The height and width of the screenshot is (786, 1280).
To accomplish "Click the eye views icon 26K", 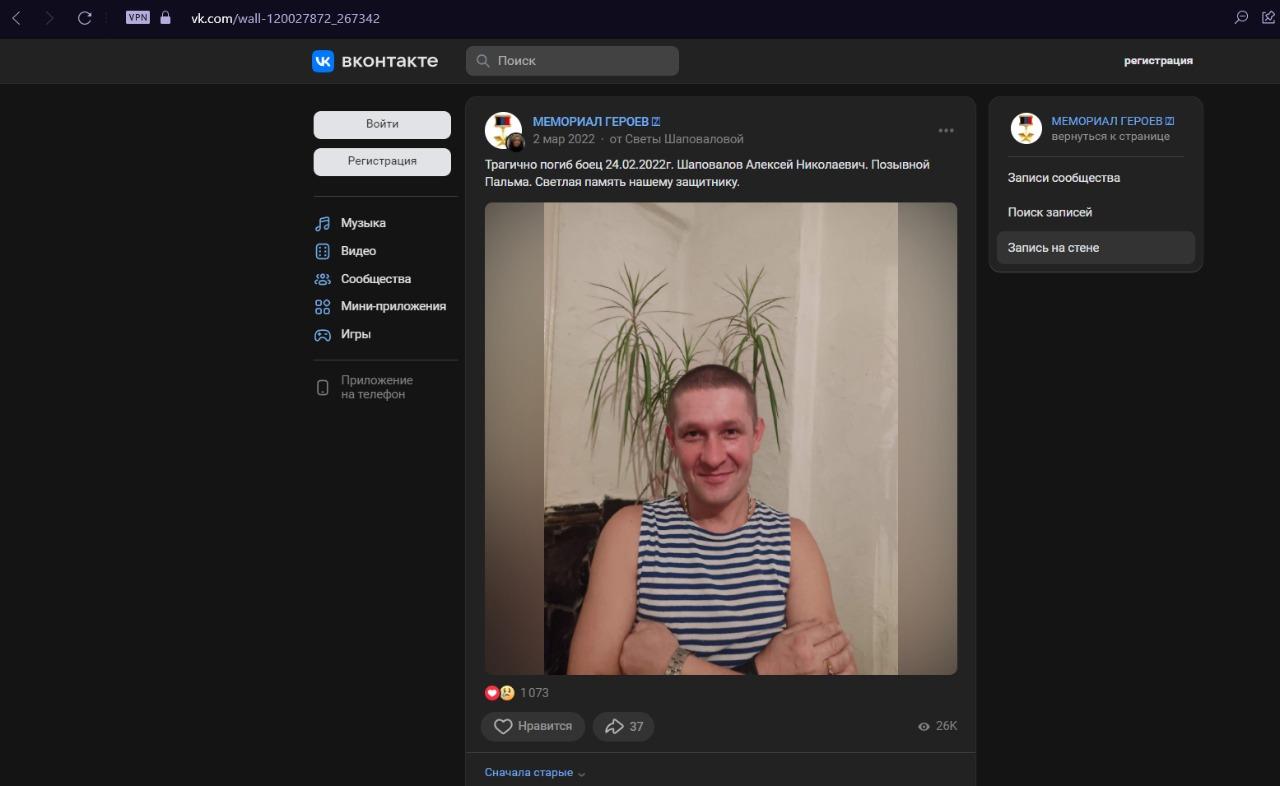I will 924,727.
